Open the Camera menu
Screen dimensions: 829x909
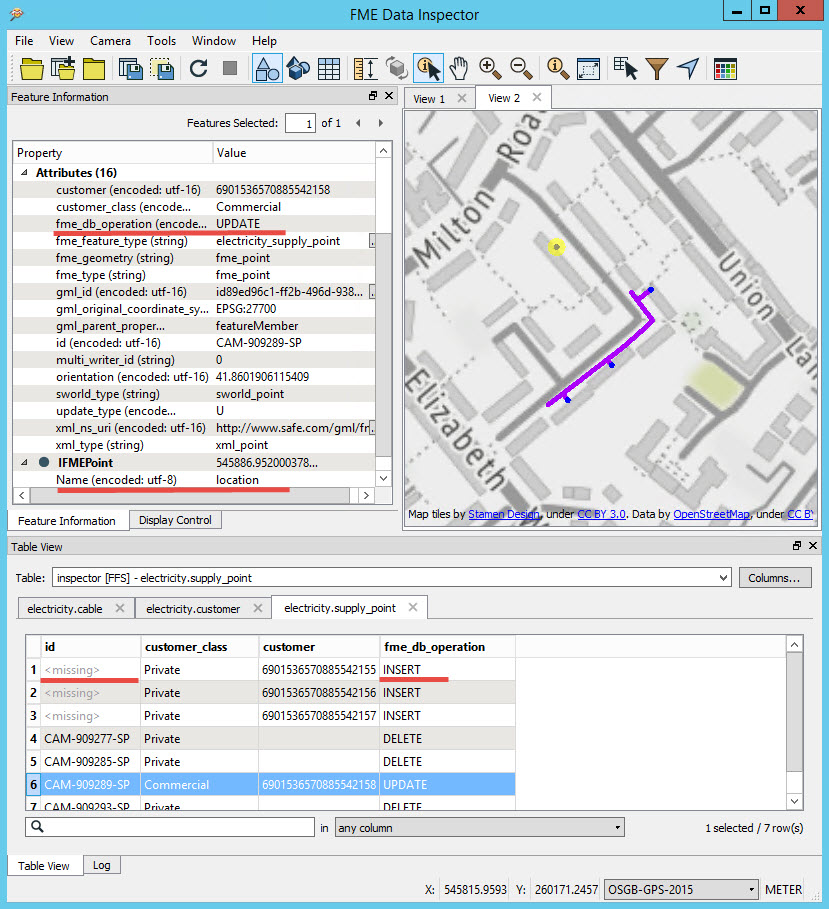coord(110,41)
